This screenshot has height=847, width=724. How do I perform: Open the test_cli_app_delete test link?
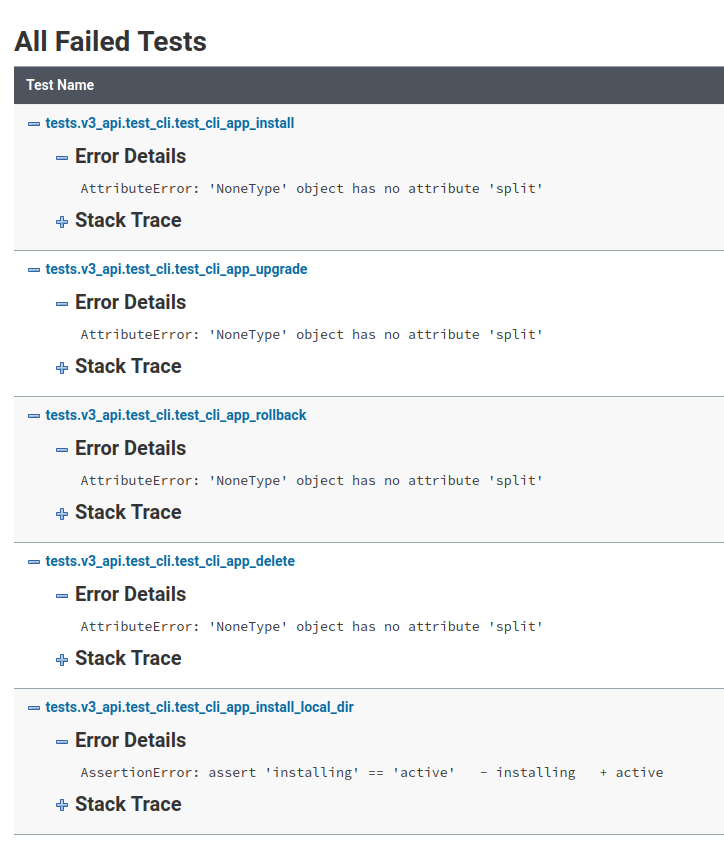(x=169, y=561)
